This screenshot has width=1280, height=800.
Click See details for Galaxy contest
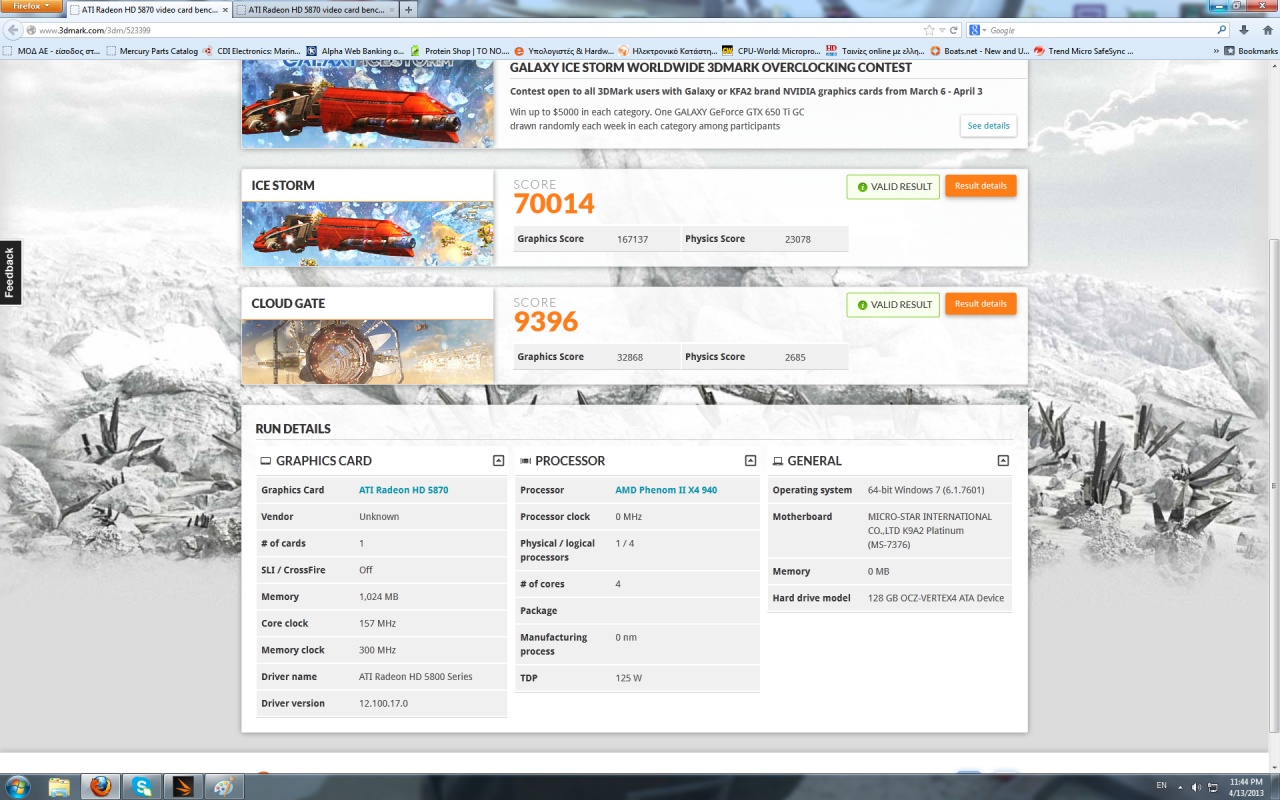coord(988,126)
